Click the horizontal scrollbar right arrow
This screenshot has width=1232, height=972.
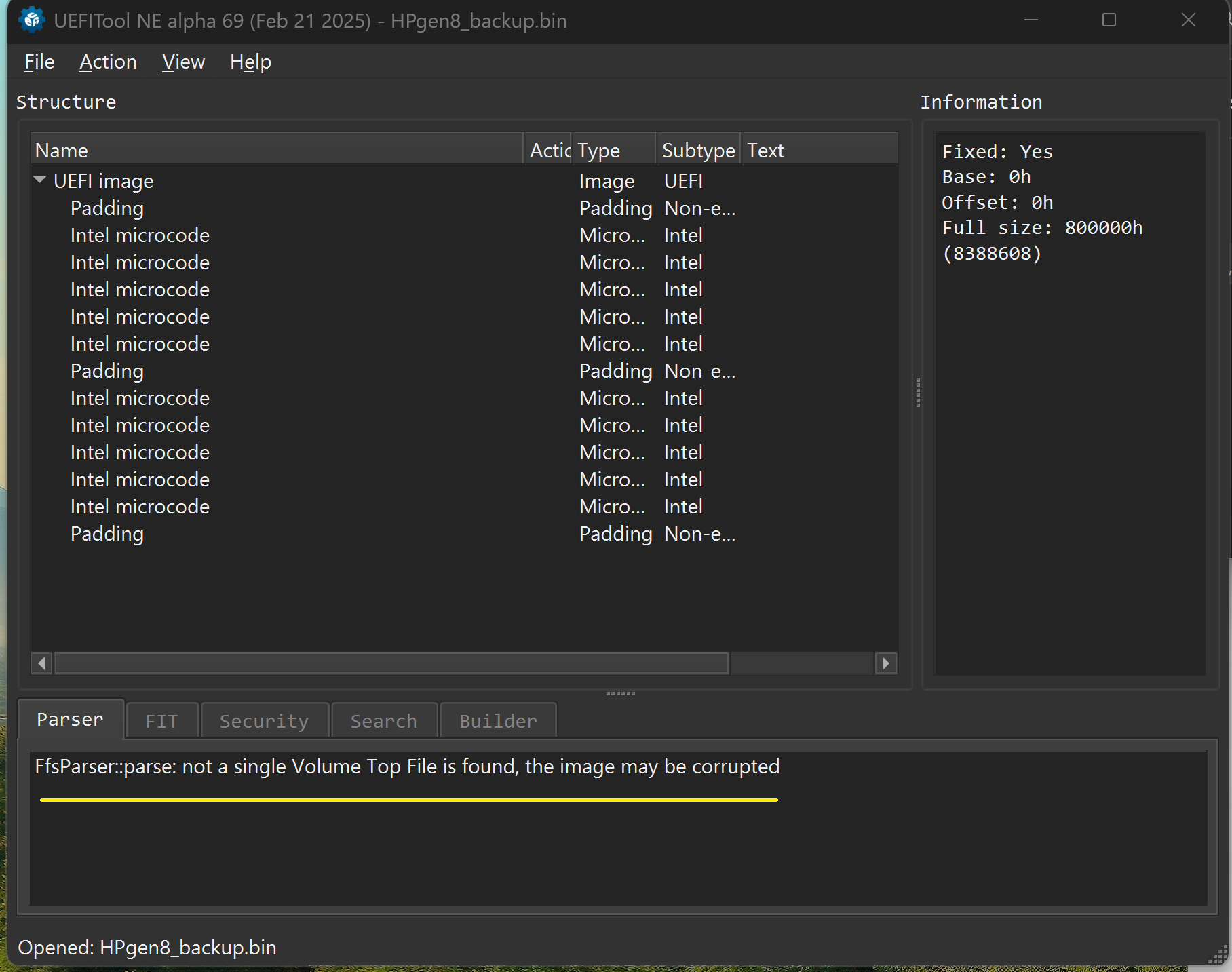[885, 663]
